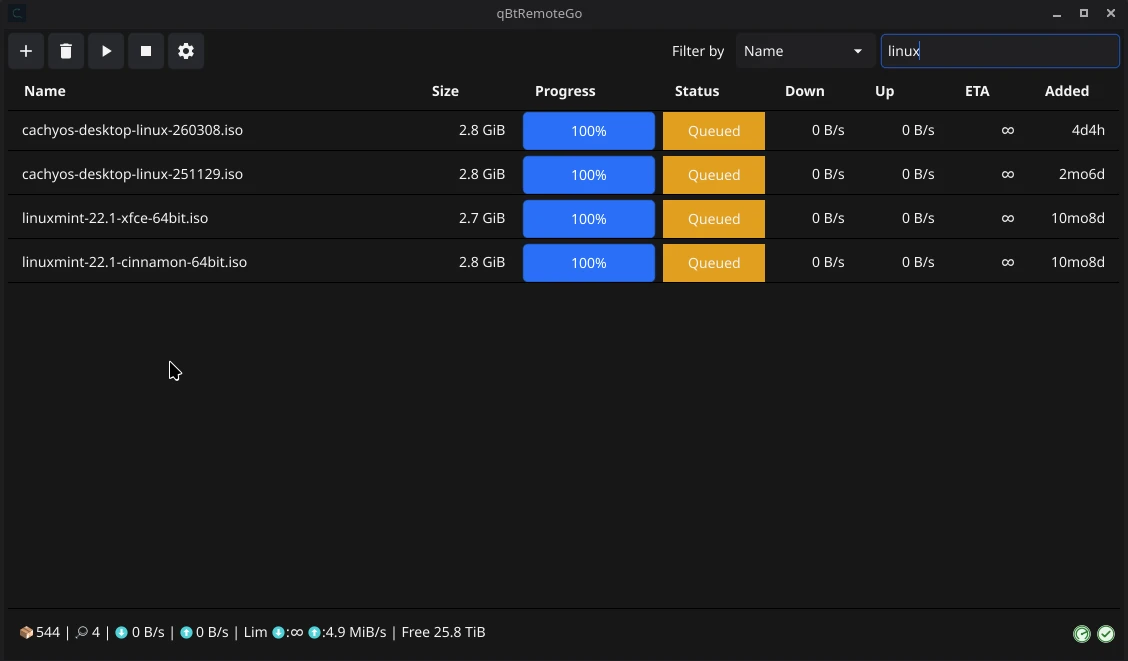The width and height of the screenshot is (1128, 661).
Task: Click the download limit icon after Lim
Action: tap(278, 632)
